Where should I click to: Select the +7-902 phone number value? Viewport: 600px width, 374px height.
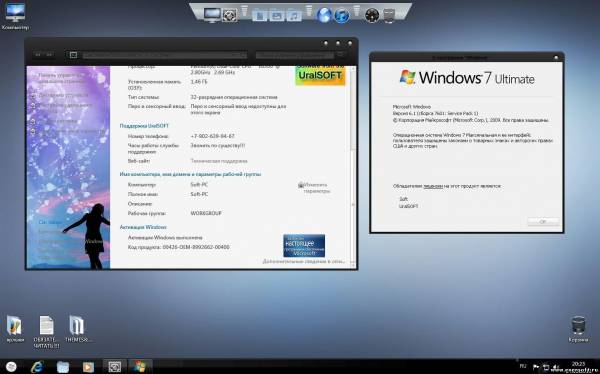(212, 136)
